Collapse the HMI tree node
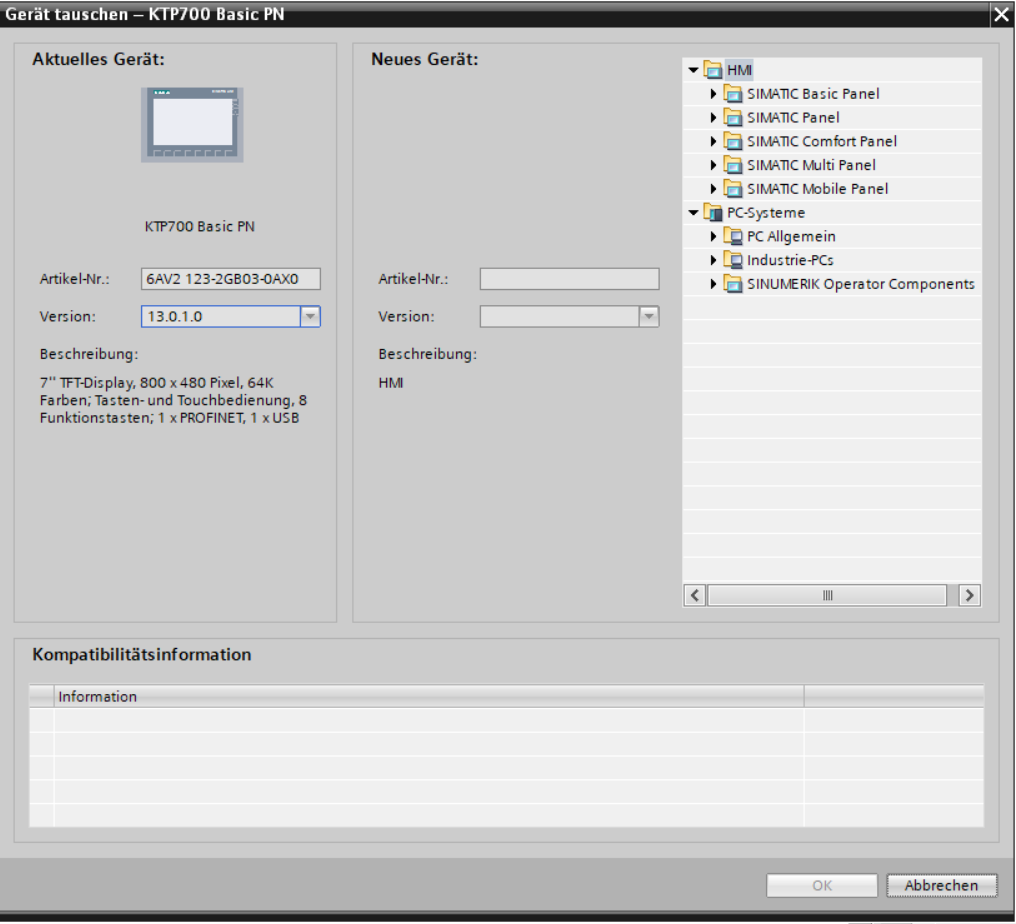Image resolution: width=1016 pixels, height=924 pixels. tap(693, 70)
